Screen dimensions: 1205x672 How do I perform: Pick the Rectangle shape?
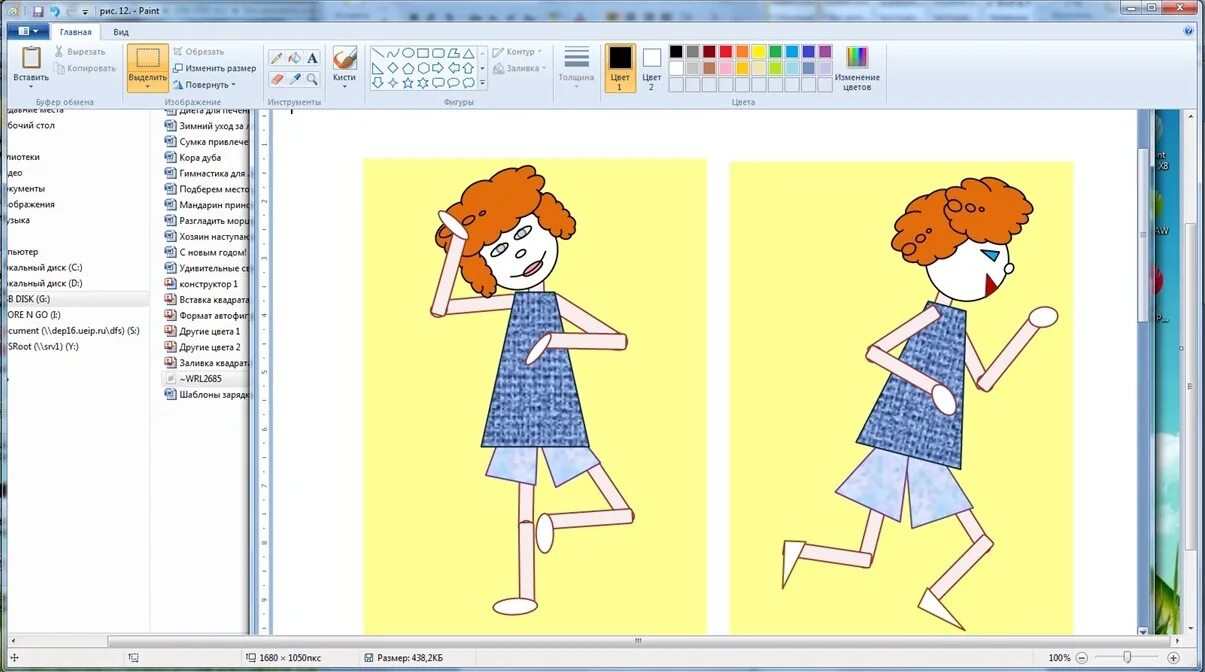(x=423, y=53)
